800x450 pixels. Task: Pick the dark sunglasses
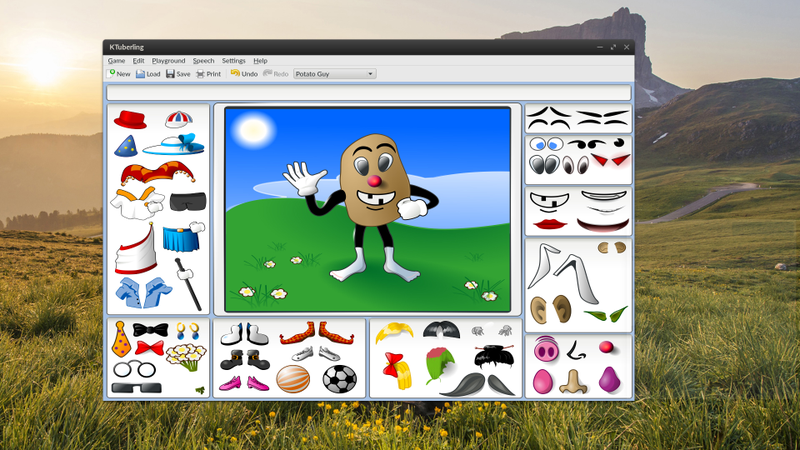coord(136,388)
